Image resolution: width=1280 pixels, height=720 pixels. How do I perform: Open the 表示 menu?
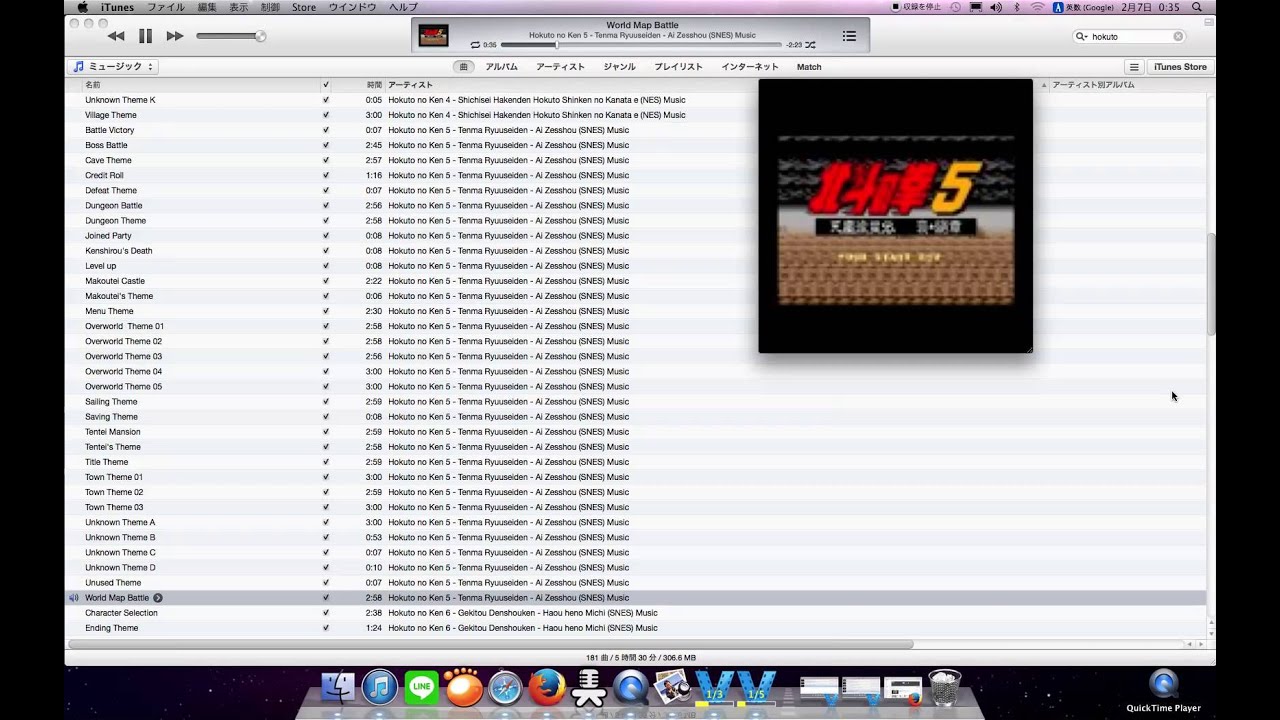coord(239,7)
